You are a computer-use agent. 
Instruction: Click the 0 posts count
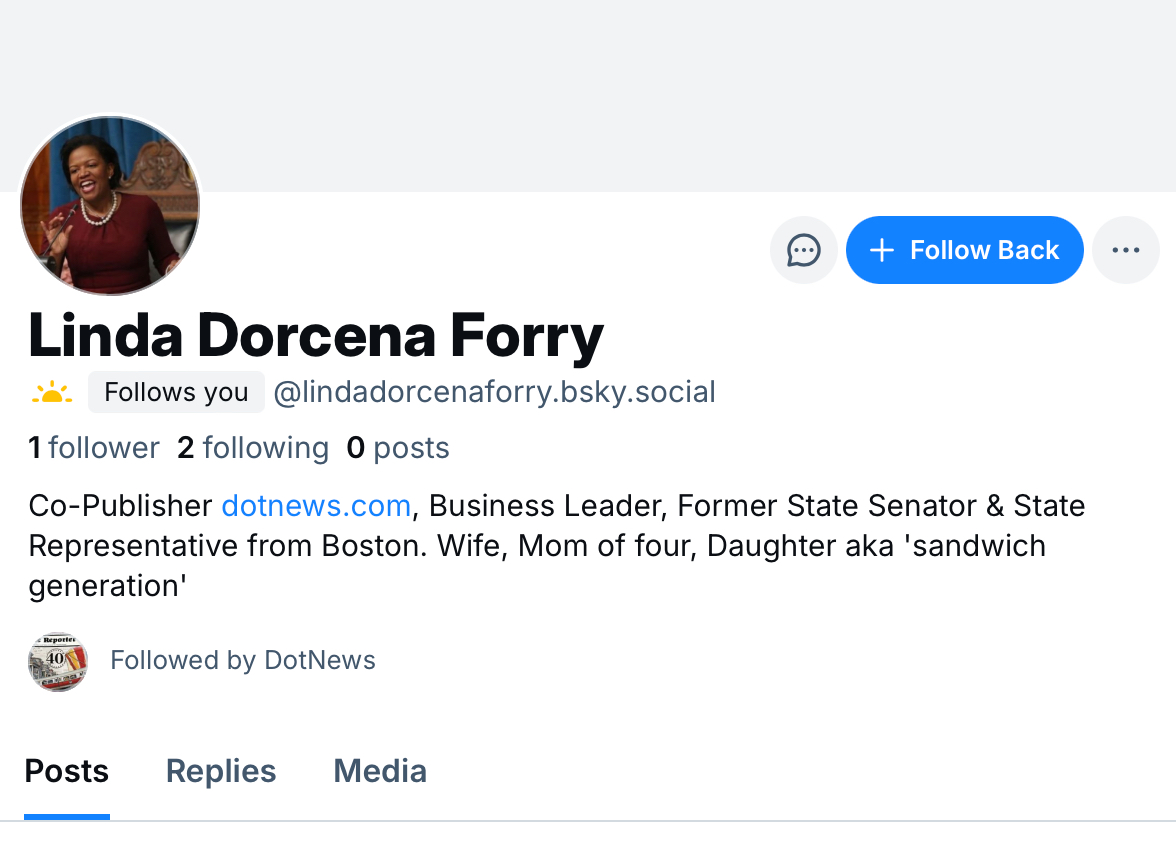pyautogui.click(x=398, y=448)
